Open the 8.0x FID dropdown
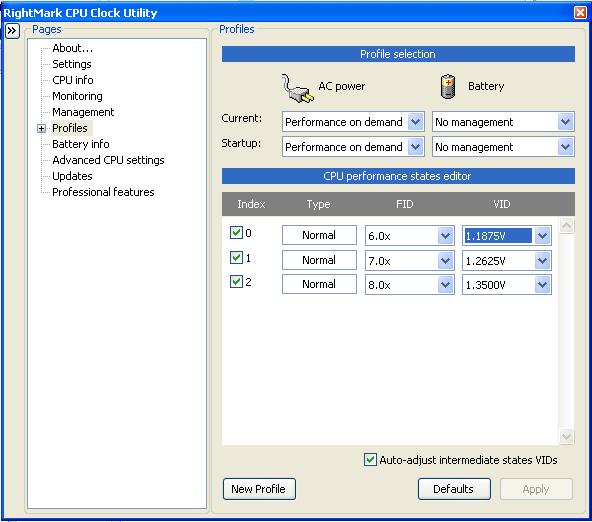The image size is (592, 522). [446, 285]
